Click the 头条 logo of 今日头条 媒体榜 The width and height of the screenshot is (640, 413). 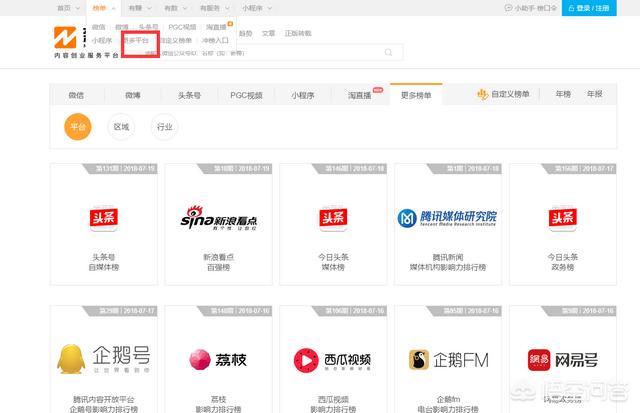[333, 218]
